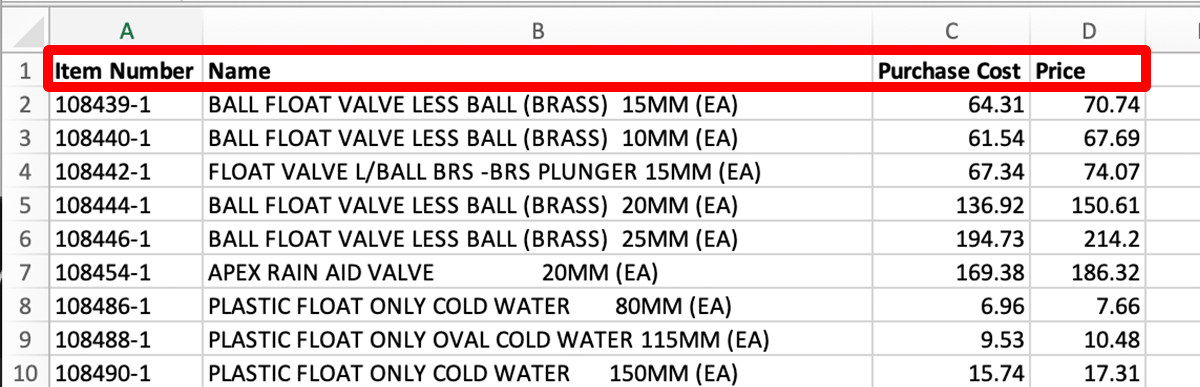Screen dimensions: 1200x387
Task: Select cell containing 108439-1
Action: [126, 104]
